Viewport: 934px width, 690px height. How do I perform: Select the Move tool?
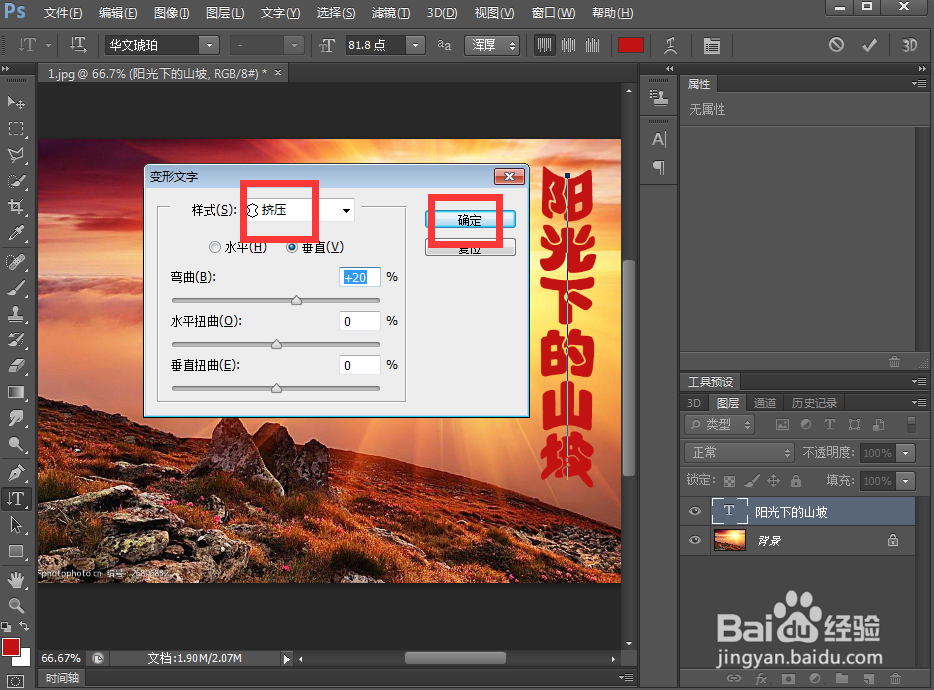pyautogui.click(x=14, y=102)
